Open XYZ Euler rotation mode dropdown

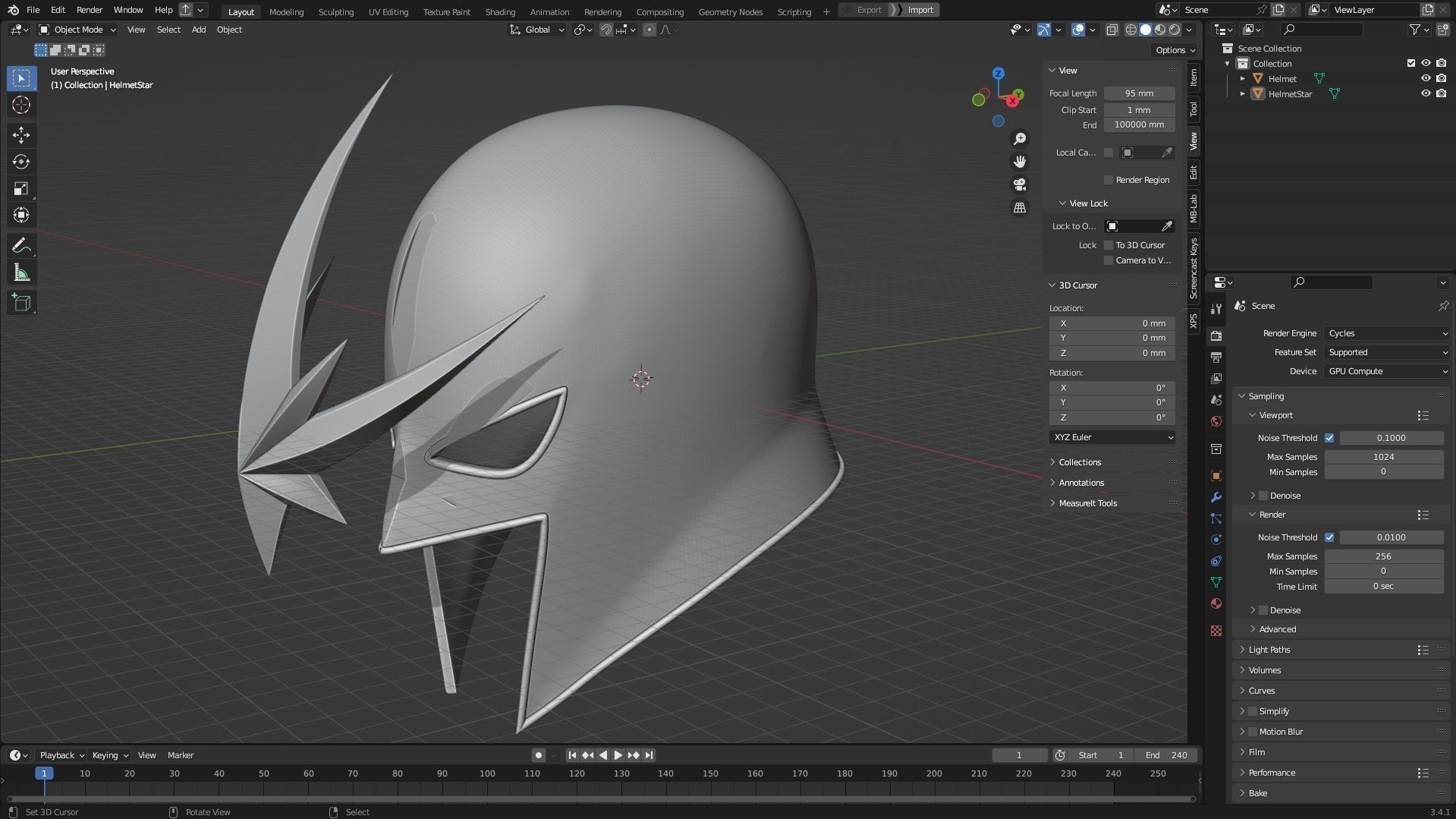point(1112,437)
